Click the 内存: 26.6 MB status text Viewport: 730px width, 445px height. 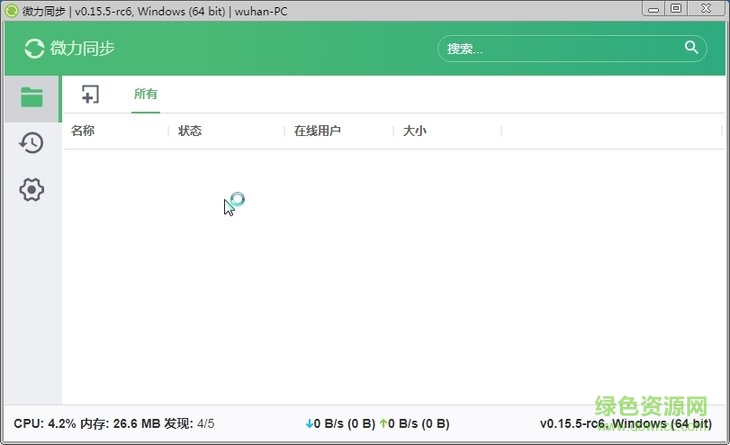point(120,424)
